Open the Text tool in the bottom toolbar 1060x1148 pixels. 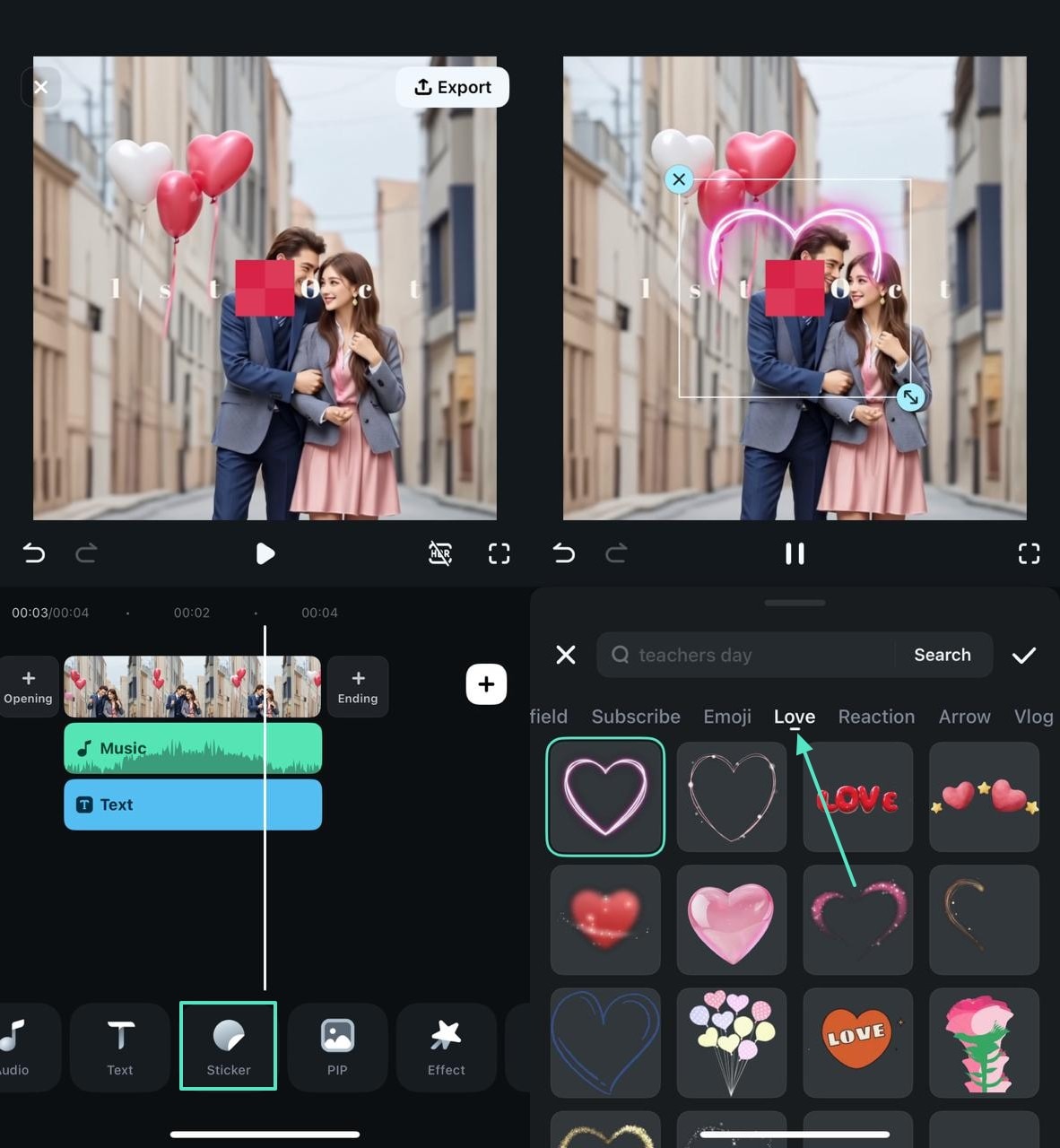tap(119, 1046)
